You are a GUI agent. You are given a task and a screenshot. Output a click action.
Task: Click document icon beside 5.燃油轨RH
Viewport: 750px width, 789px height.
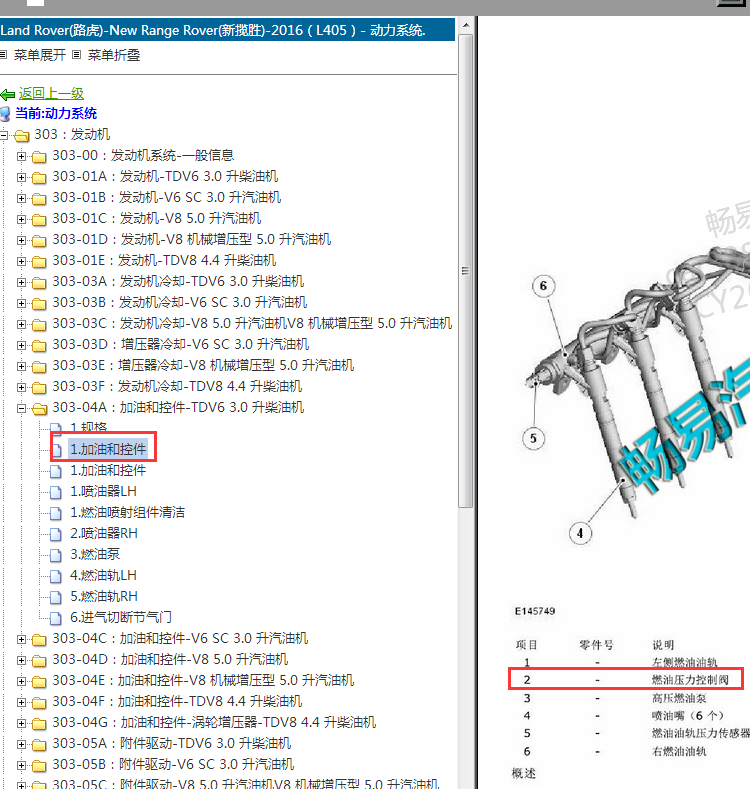coord(56,597)
